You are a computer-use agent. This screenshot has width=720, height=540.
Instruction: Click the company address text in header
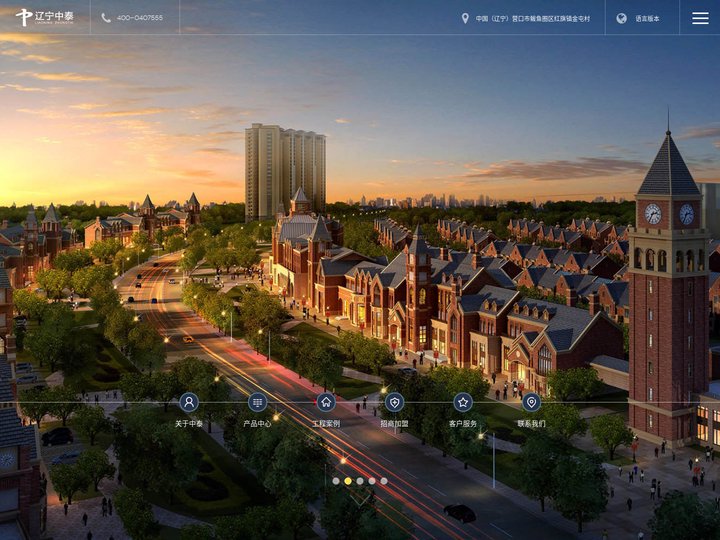[x=533, y=19]
